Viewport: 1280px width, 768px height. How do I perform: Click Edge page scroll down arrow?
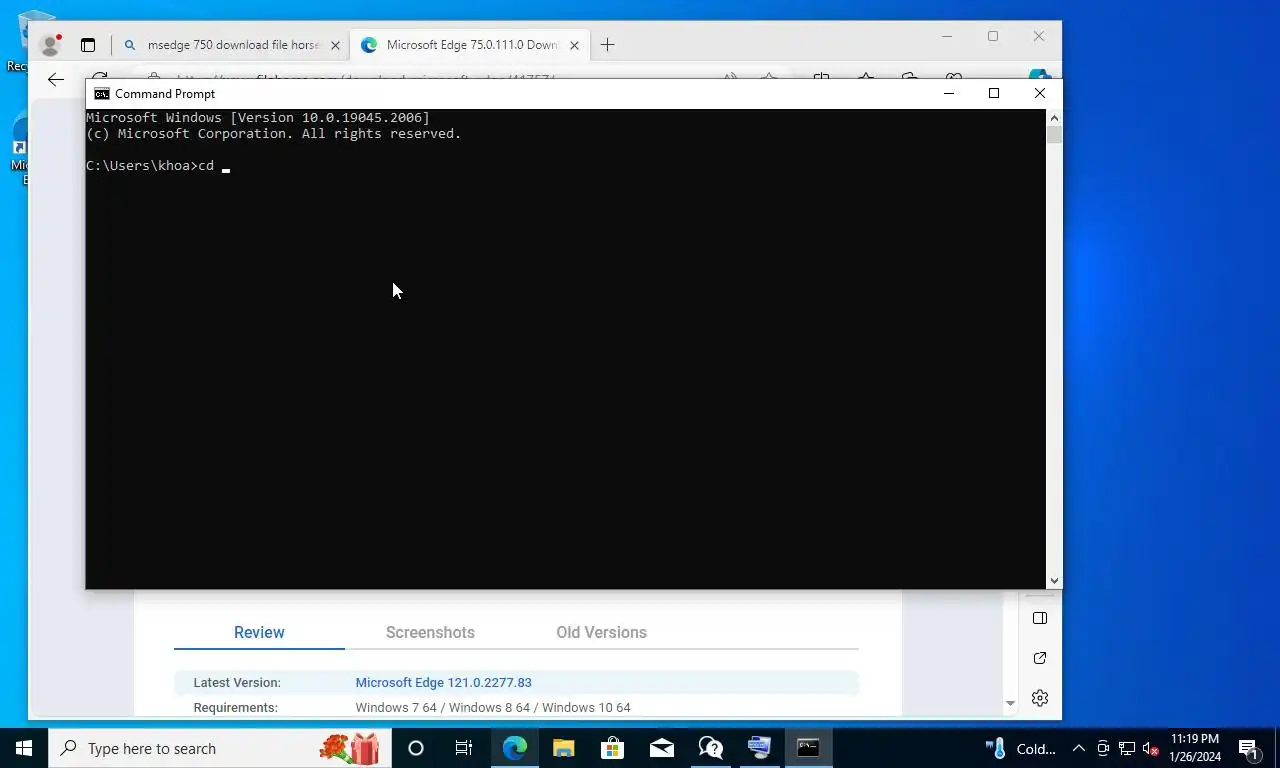pyautogui.click(x=1010, y=704)
